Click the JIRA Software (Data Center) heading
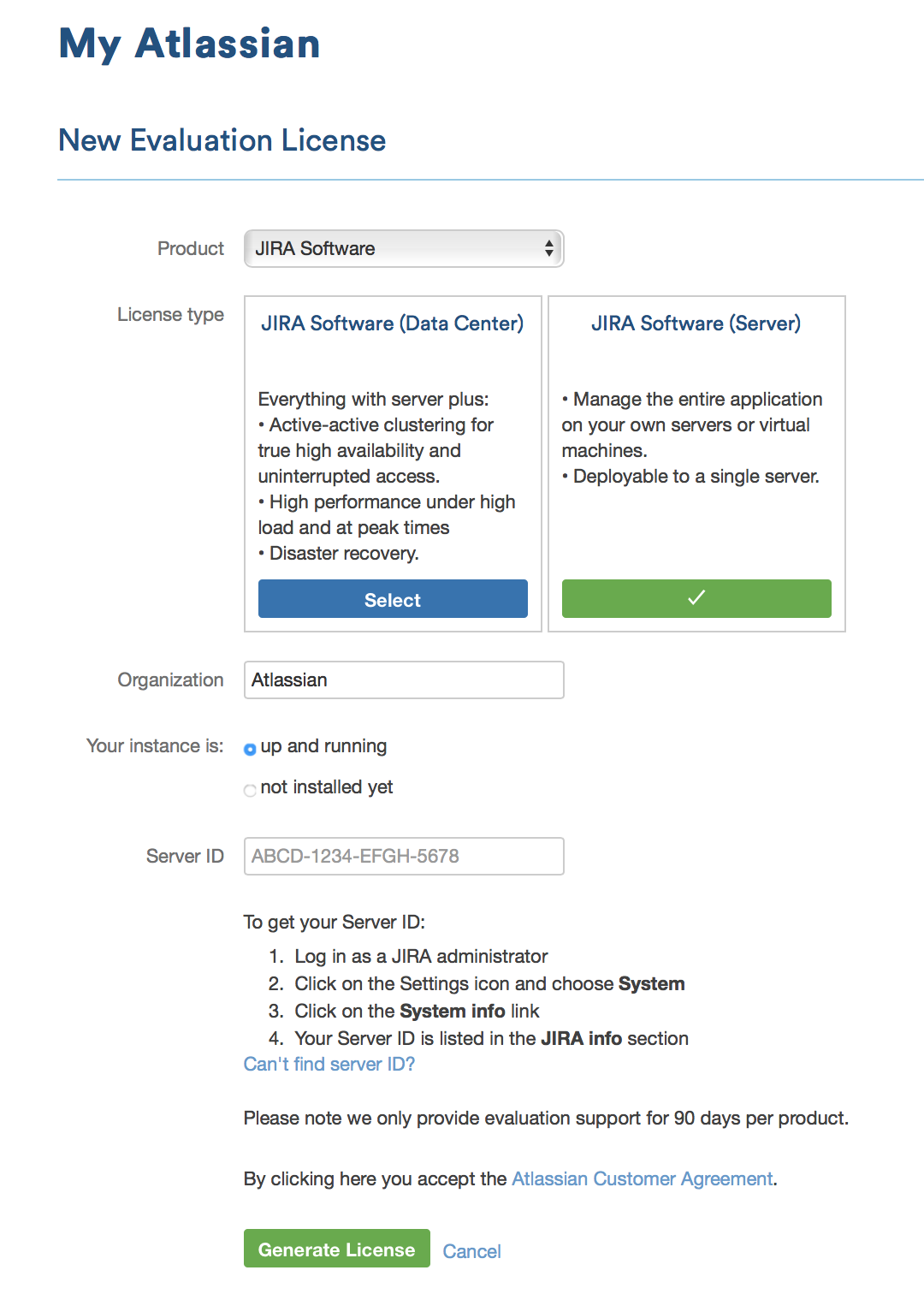Screen dimensions: 924x1294 pyautogui.click(x=392, y=323)
